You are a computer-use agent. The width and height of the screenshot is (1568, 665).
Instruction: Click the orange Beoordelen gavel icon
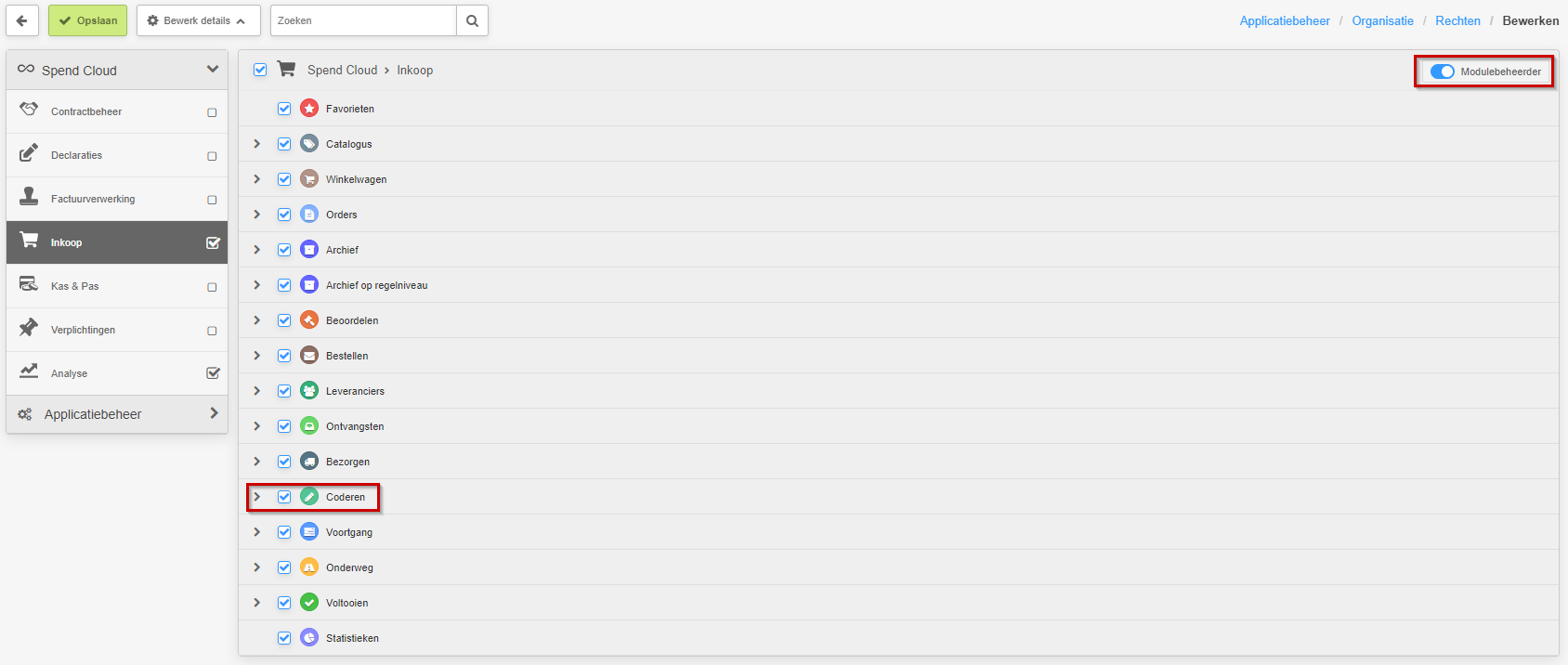point(309,320)
